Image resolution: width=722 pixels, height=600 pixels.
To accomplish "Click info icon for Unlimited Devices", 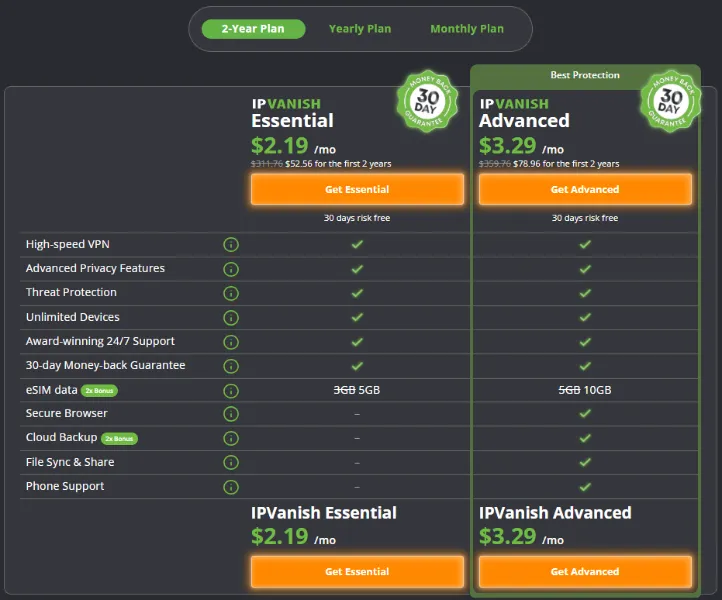I will tap(231, 317).
